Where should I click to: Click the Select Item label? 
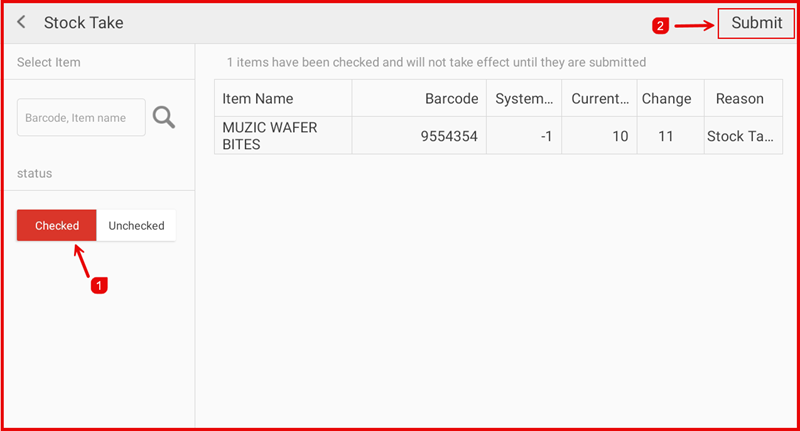coord(49,62)
